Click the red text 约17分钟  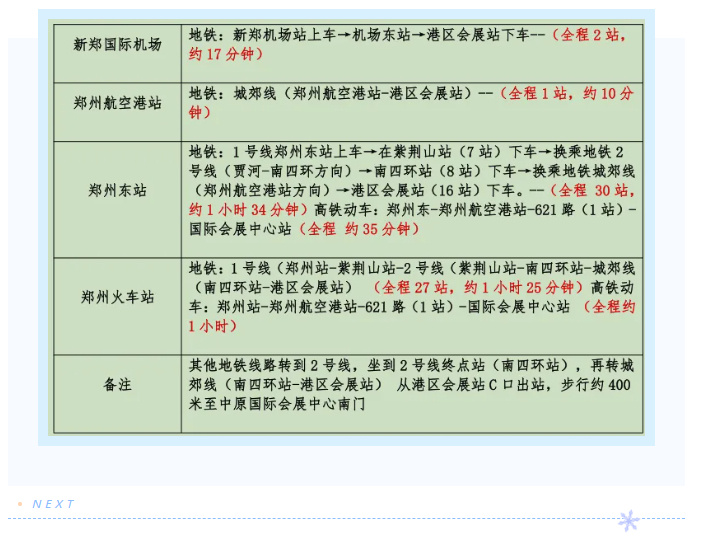coord(222,54)
